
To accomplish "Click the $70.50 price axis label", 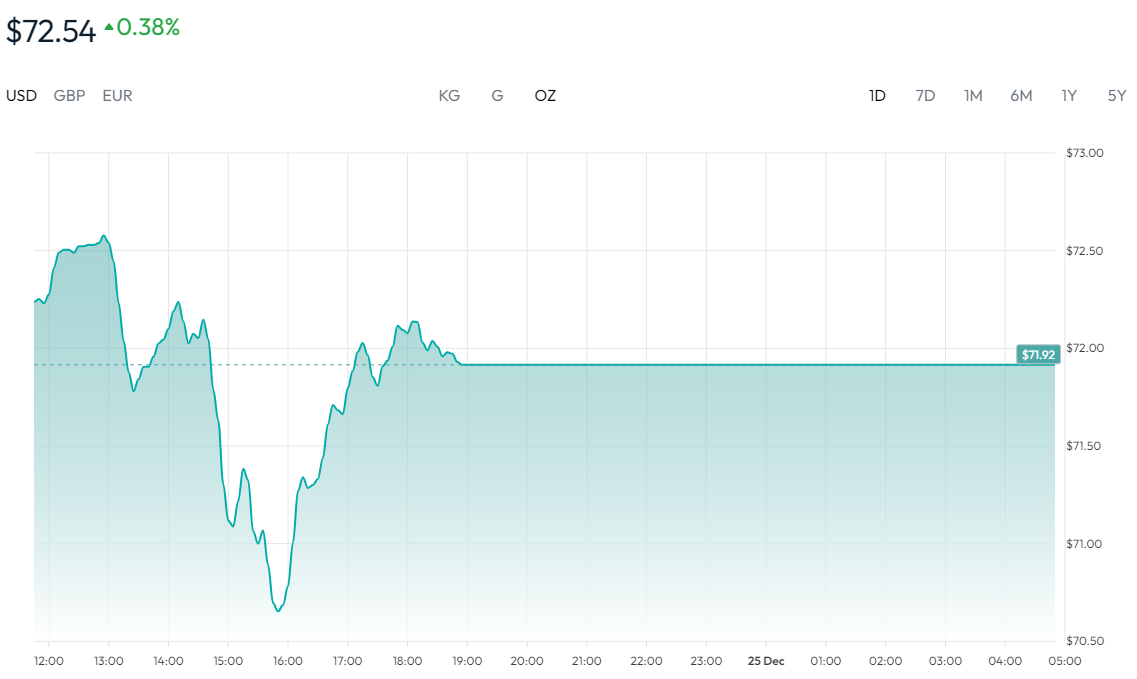I will tap(1085, 641).
